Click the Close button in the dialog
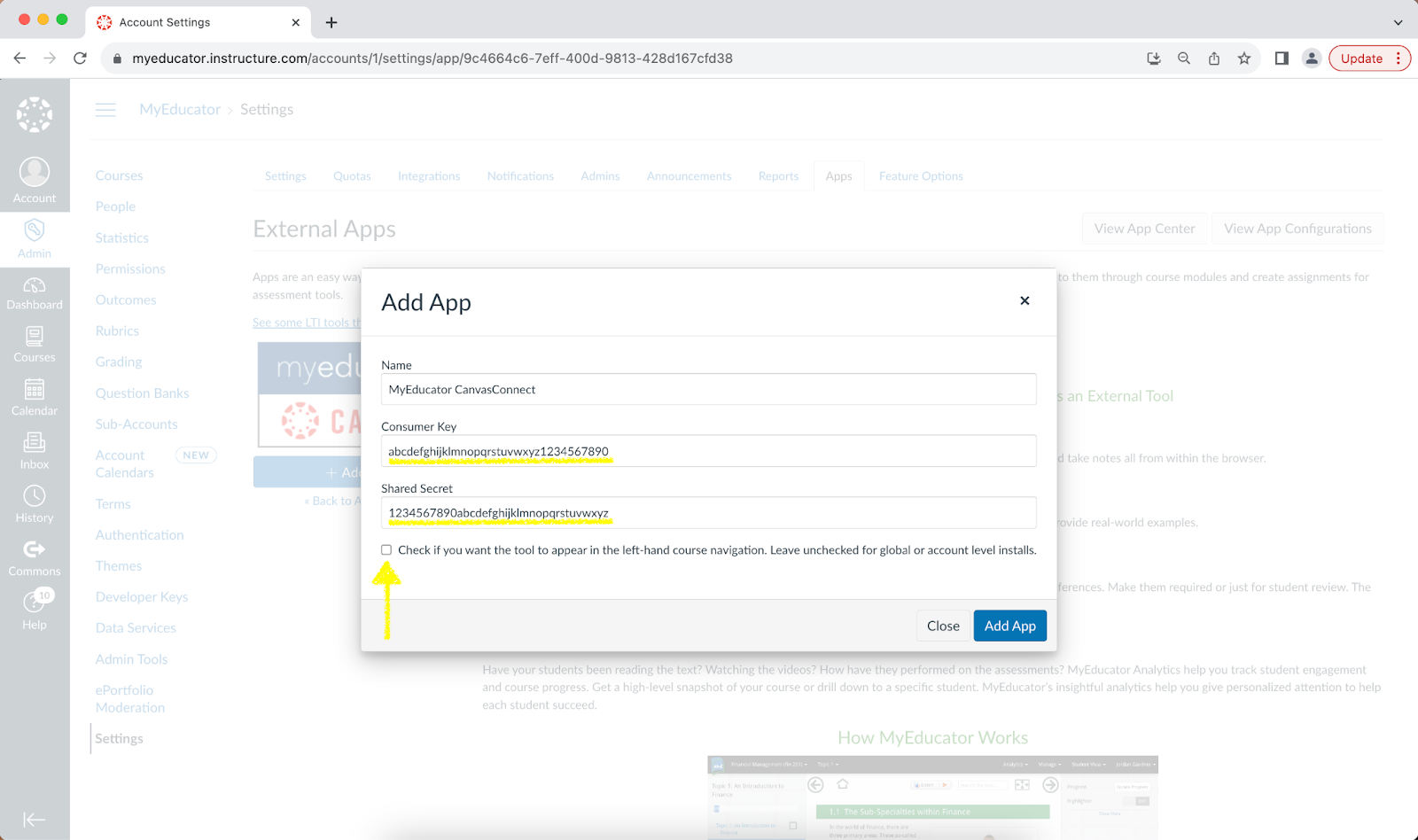 coord(943,626)
